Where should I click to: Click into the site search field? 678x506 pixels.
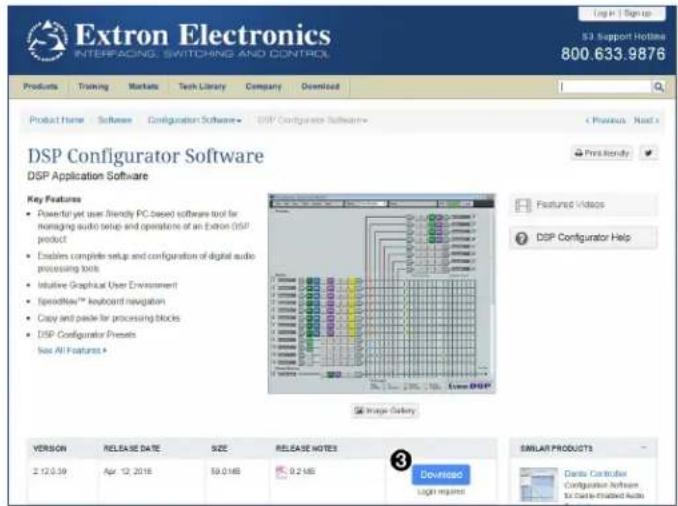point(605,86)
